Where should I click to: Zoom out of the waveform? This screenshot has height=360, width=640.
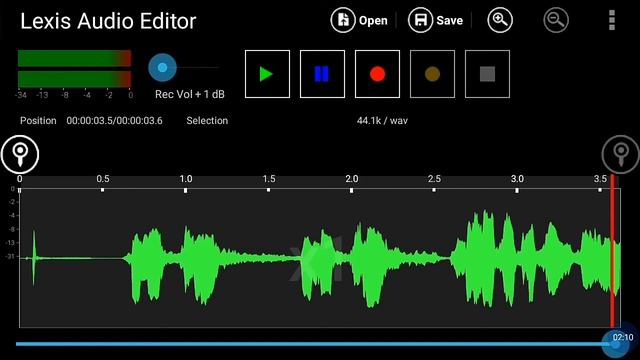tap(556, 20)
